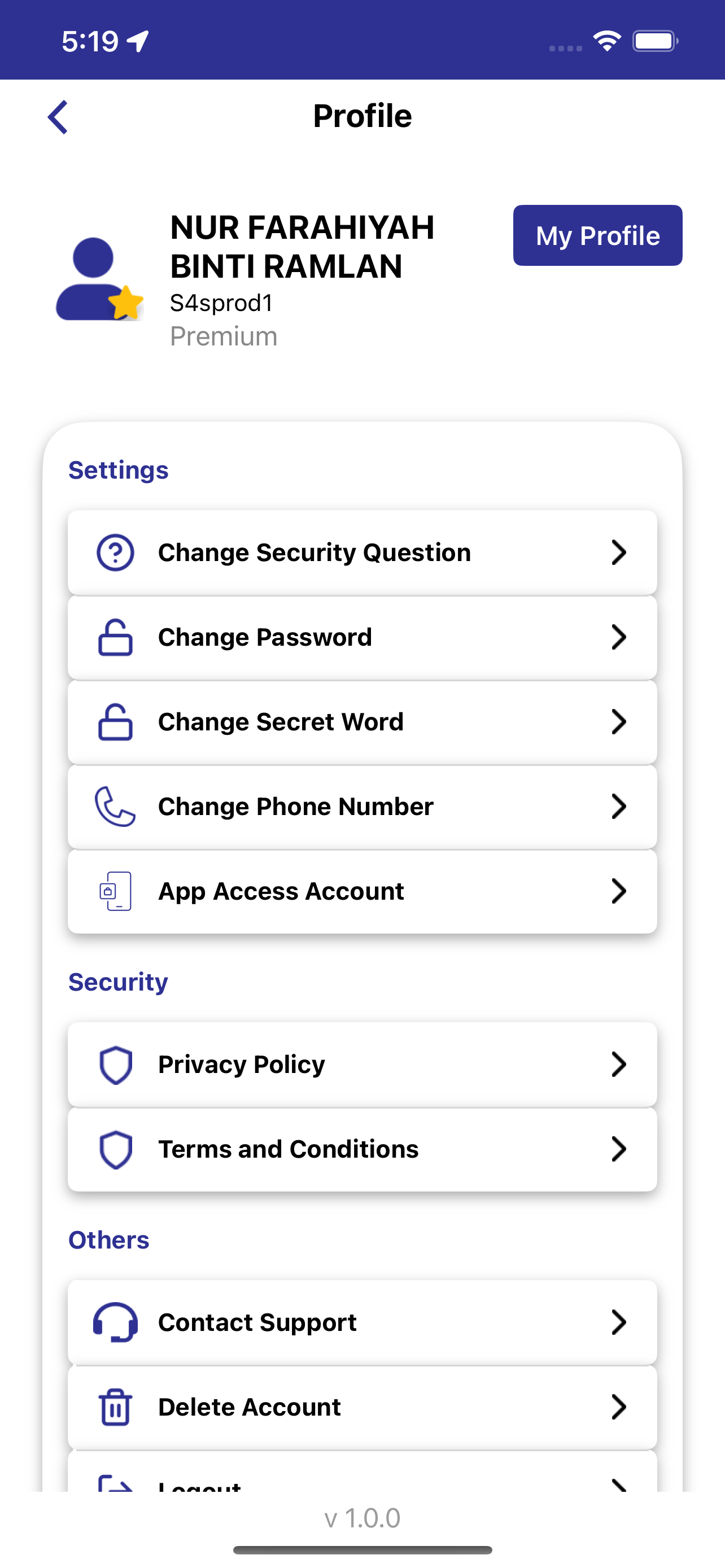Image resolution: width=725 pixels, height=1568 pixels.
Task: Tap the App Access Account device icon
Action: 116,891
